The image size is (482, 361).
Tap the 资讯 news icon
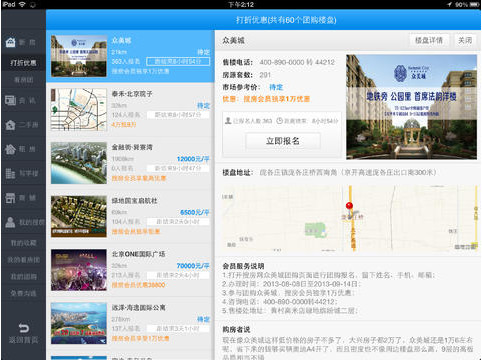coord(10,100)
